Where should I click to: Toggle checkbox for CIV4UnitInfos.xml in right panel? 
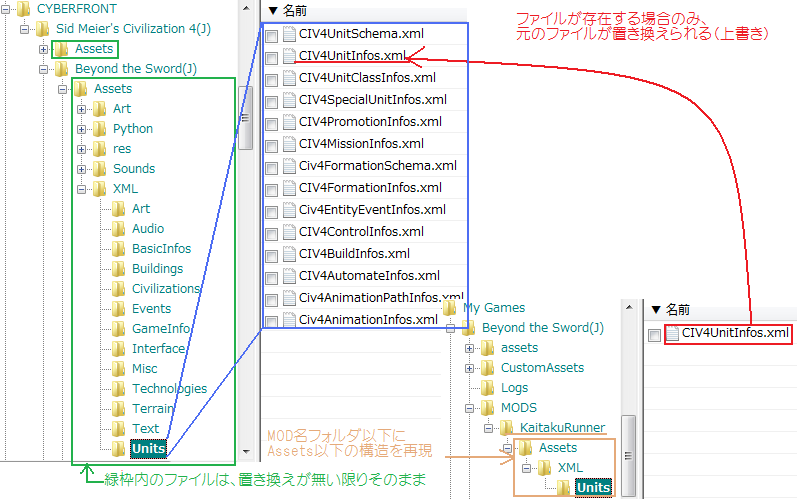pos(654,335)
